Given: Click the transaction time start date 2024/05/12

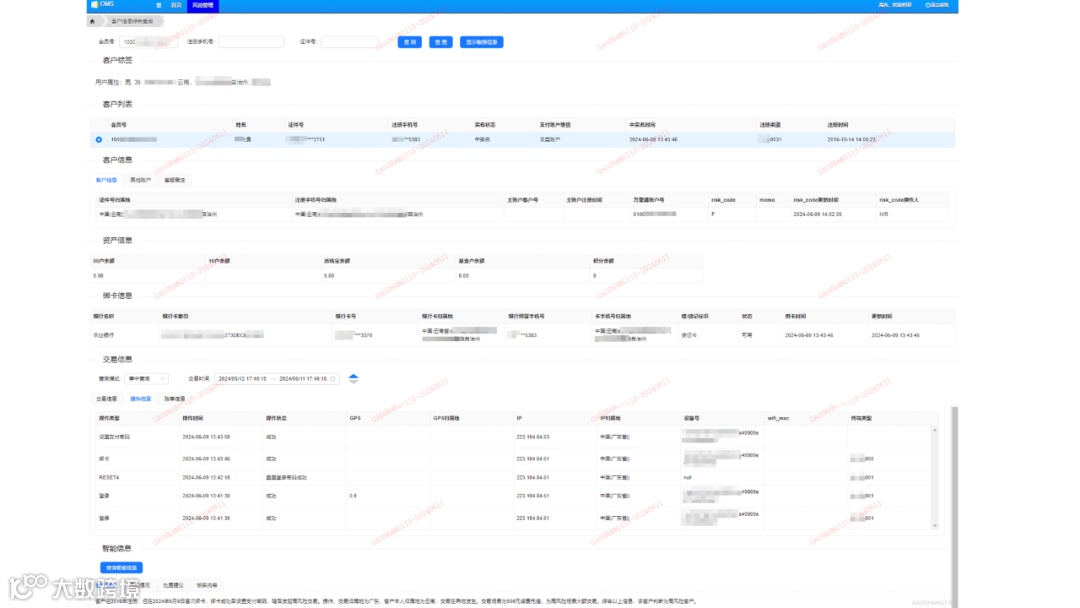Looking at the screenshot, I should (242, 379).
